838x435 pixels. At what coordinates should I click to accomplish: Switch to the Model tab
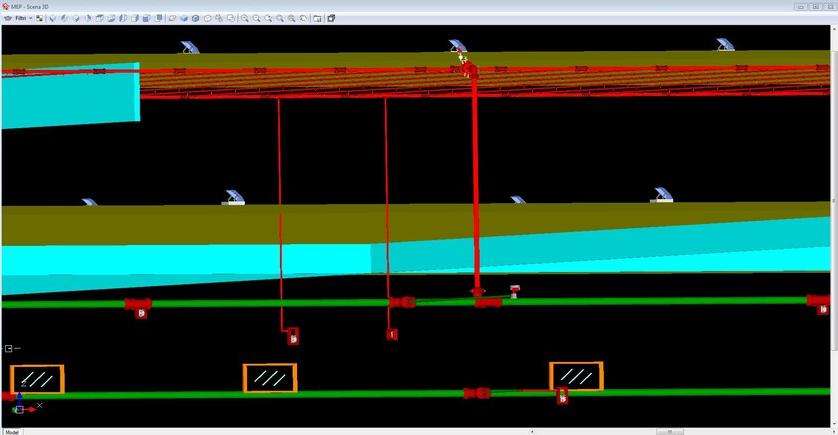tap(12, 431)
